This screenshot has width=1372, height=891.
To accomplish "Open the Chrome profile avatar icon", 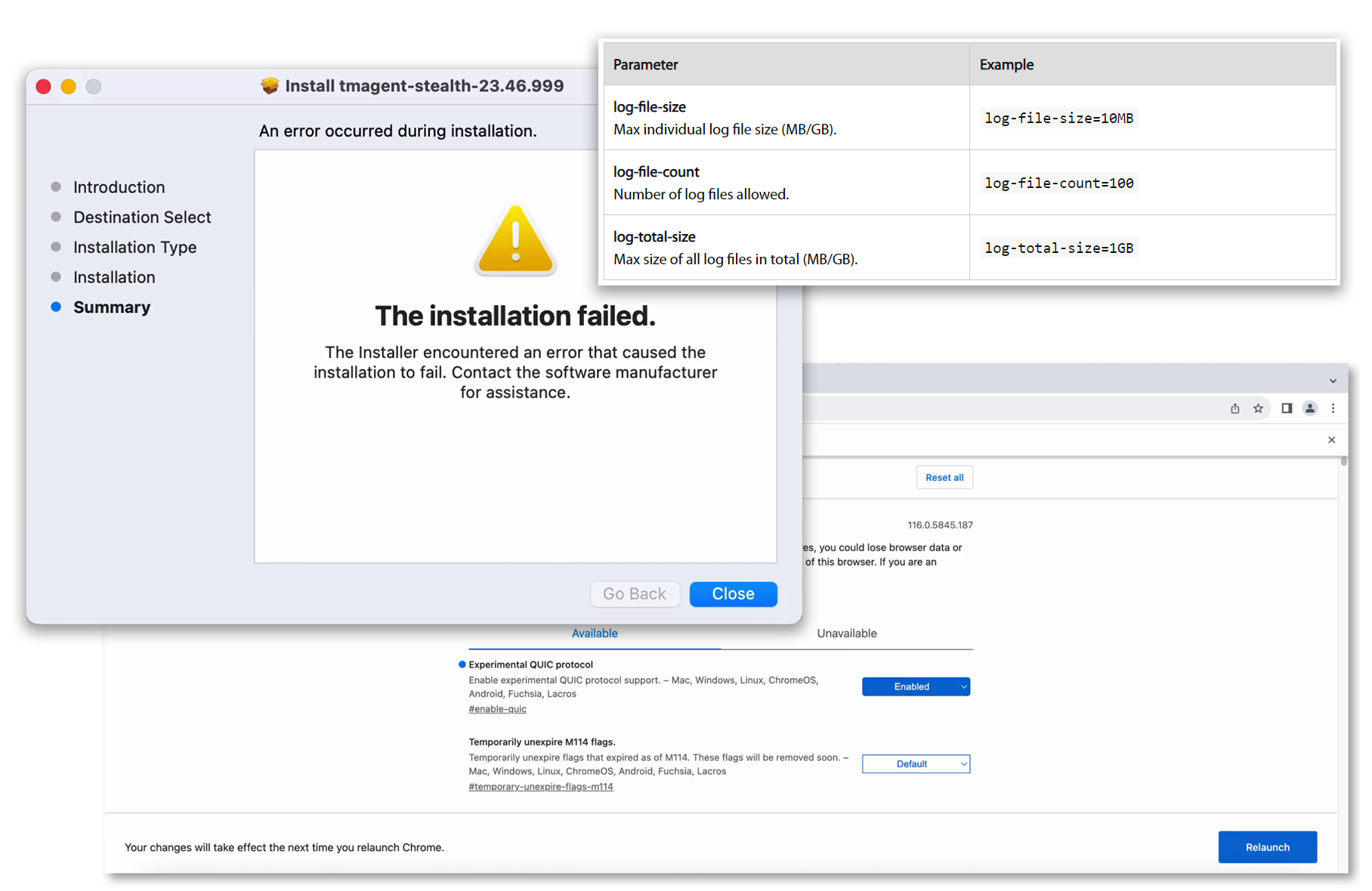I will 1310,409.
